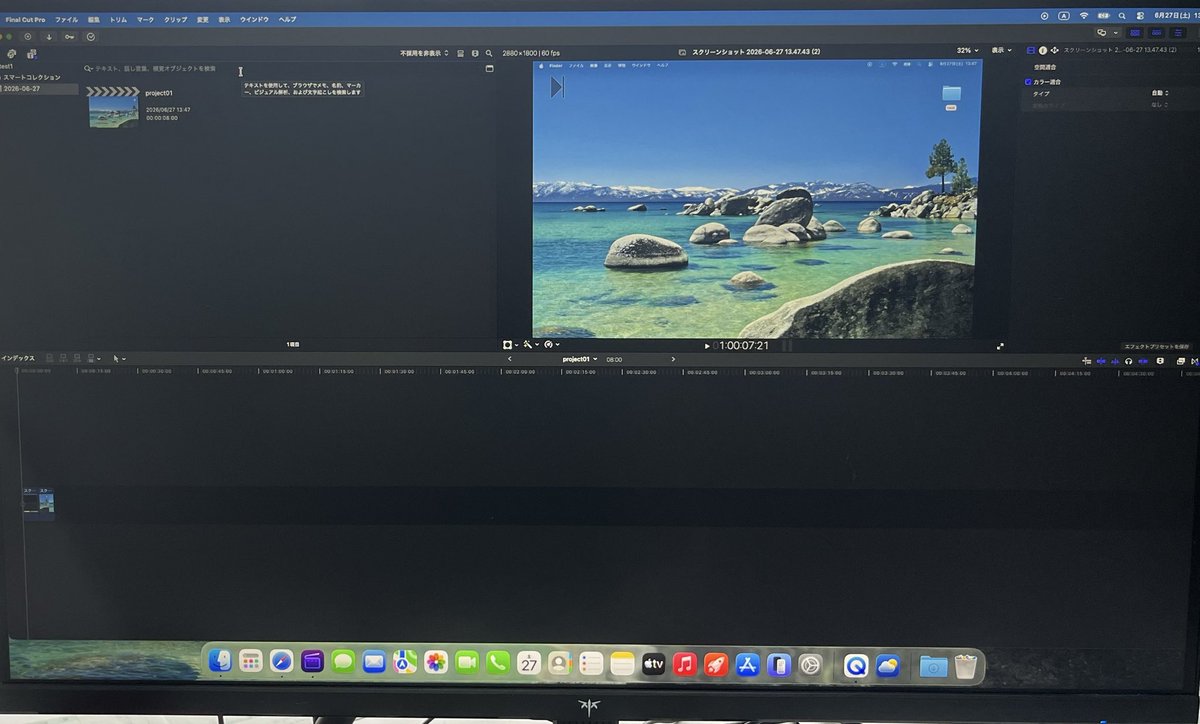The height and width of the screenshot is (724, 1200).
Task: Open the retime speed dropdown
Action: [553, 344]
